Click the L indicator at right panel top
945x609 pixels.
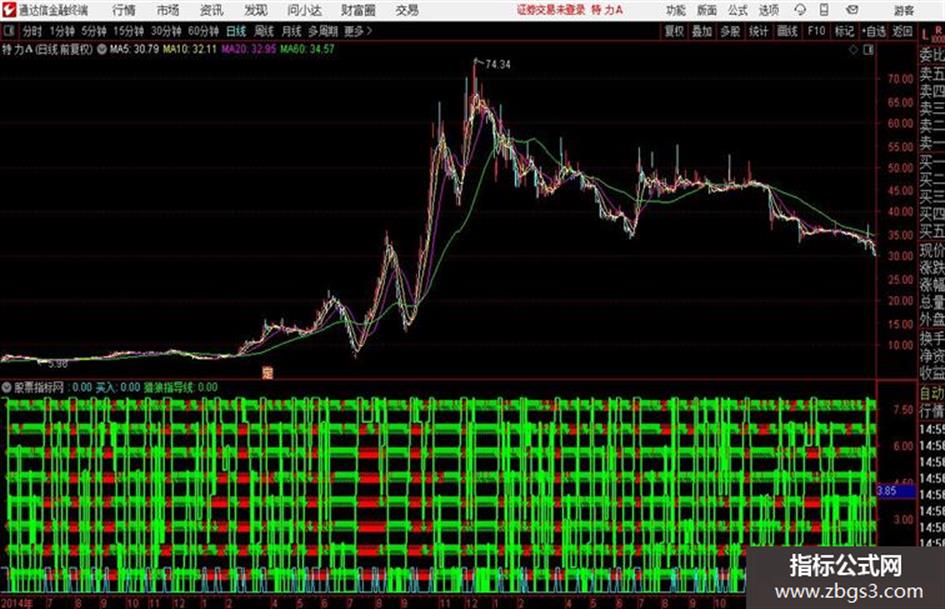click(925, 35)
